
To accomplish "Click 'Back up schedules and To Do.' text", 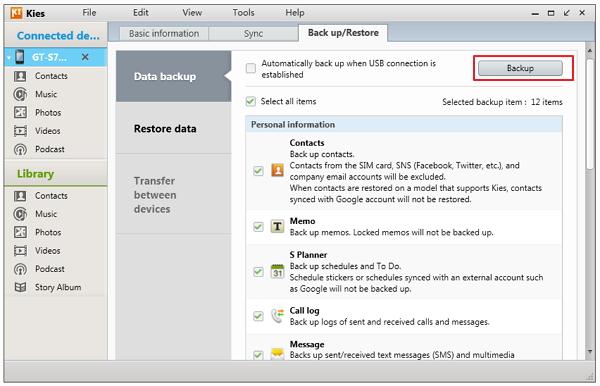I will pyautogui.click(x=345, y=266).
